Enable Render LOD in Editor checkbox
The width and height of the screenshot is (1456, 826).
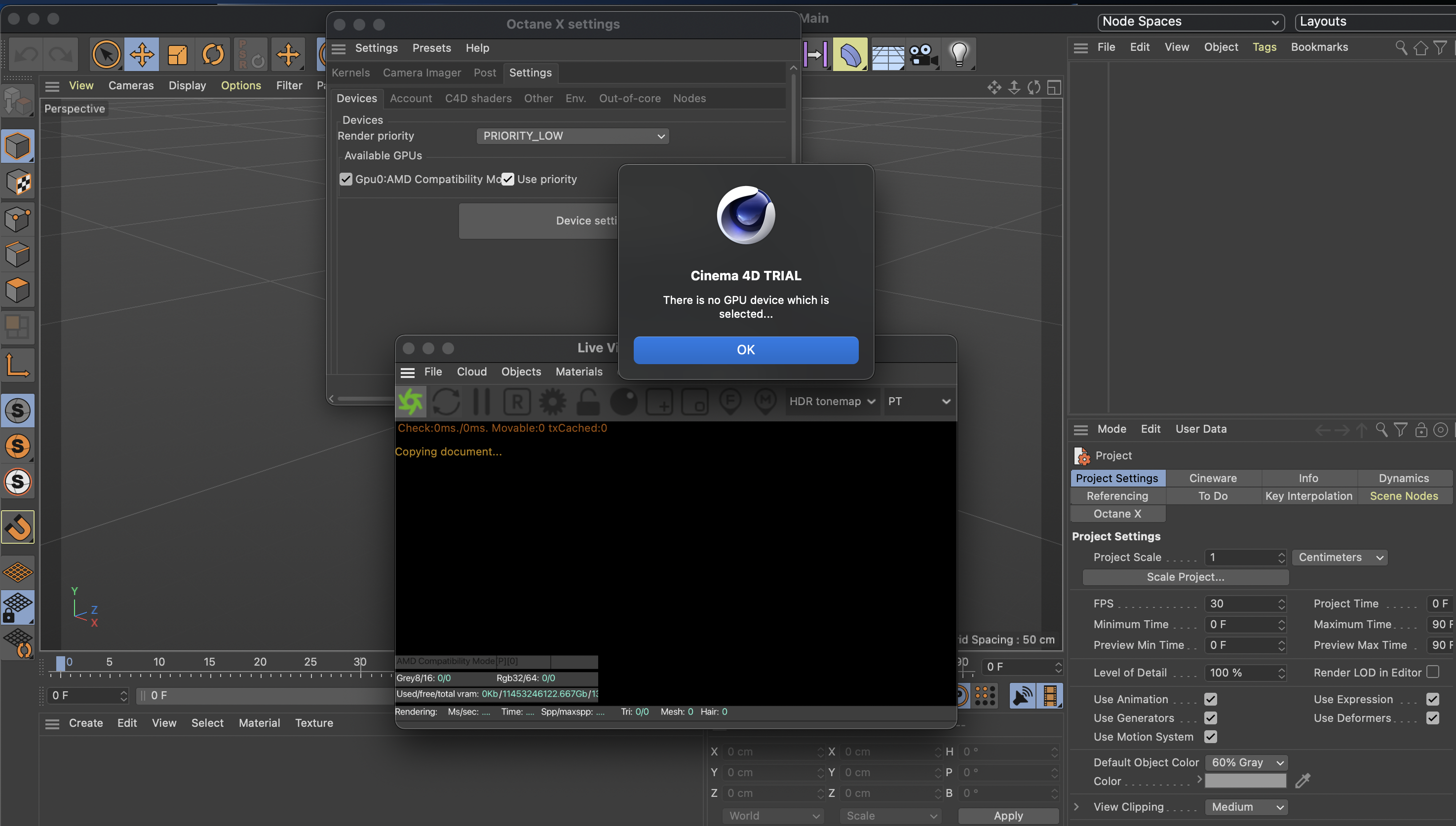[x=1432, y=672]
